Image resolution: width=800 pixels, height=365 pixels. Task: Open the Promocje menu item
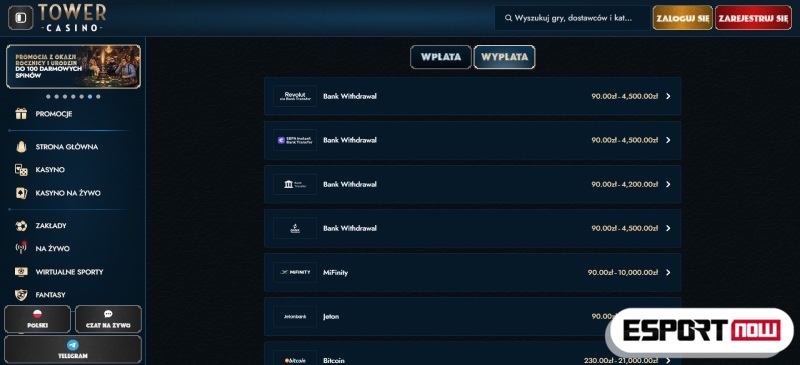[54, 114]
